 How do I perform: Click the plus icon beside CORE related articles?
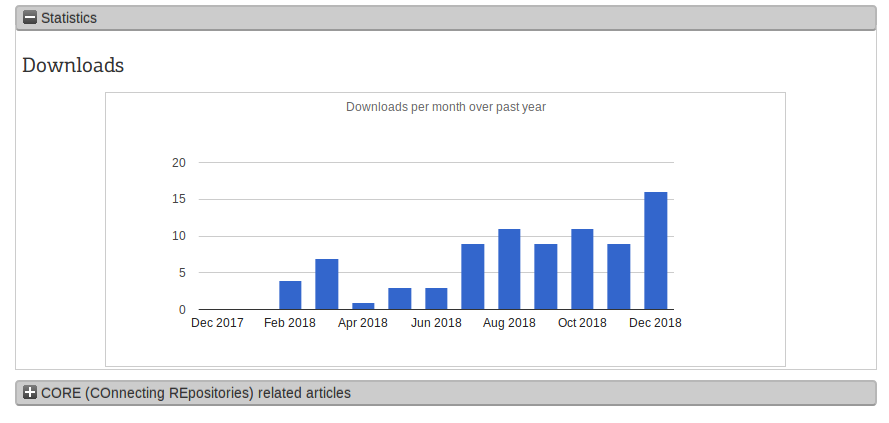30,393
